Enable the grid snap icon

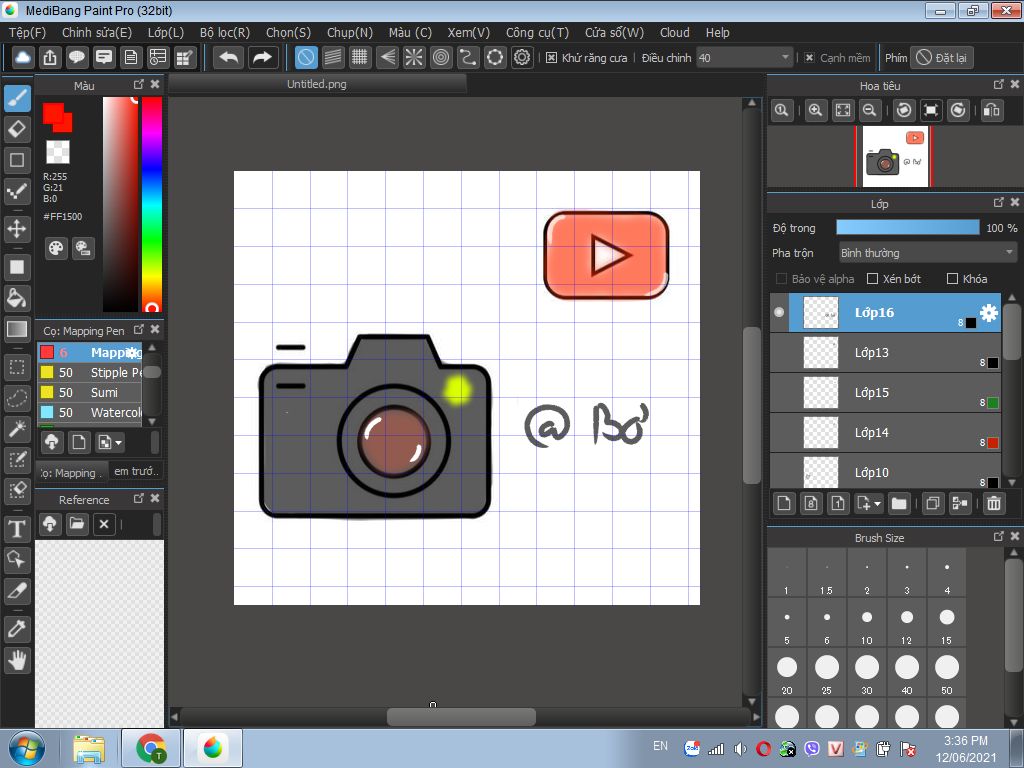[x=360, y=57]
